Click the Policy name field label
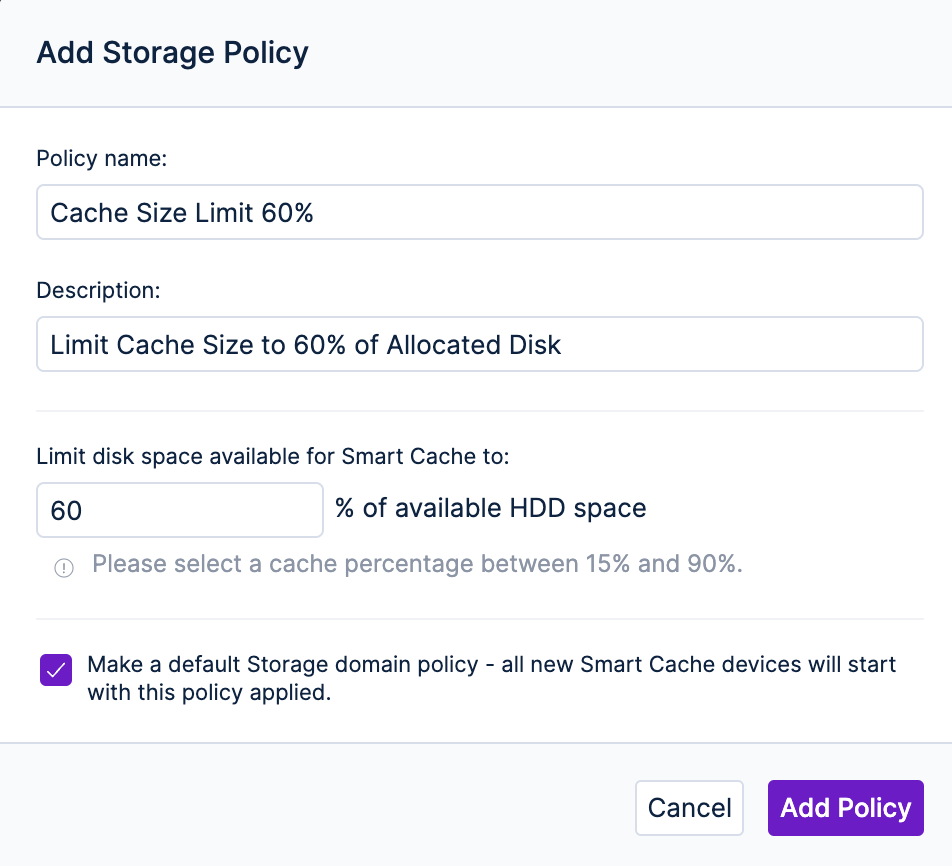This screenshot has height=866, width=952. (x=101, y=158)
